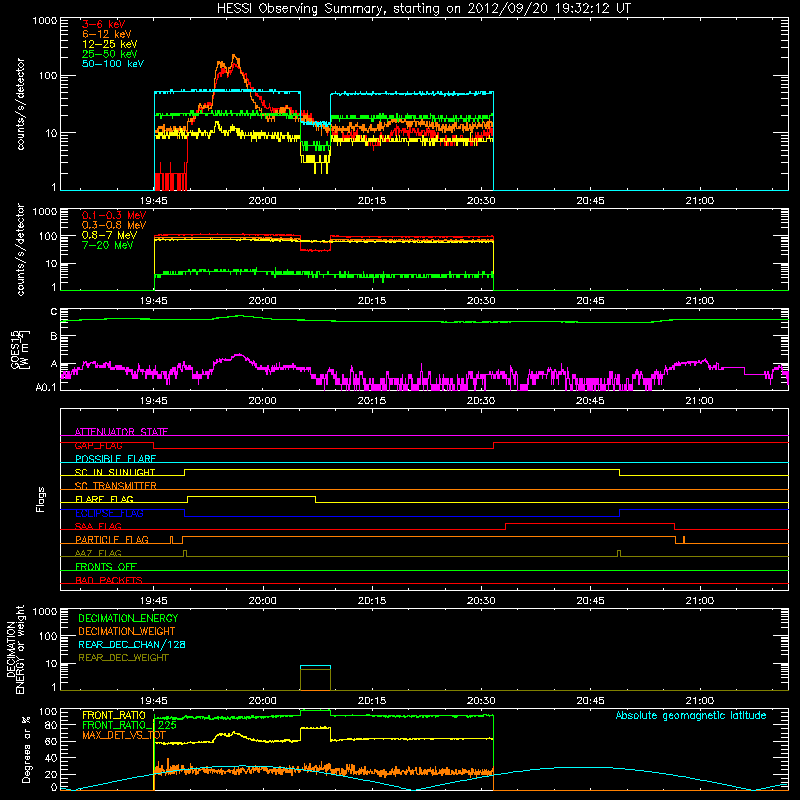This screenshot has height=800, width=800.
Task: Select the ECLIPSE_FLAG label
Action: (109, 513)
